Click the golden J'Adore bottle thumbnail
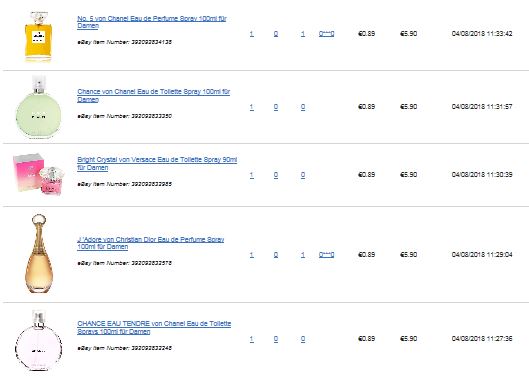 (38, 253)
